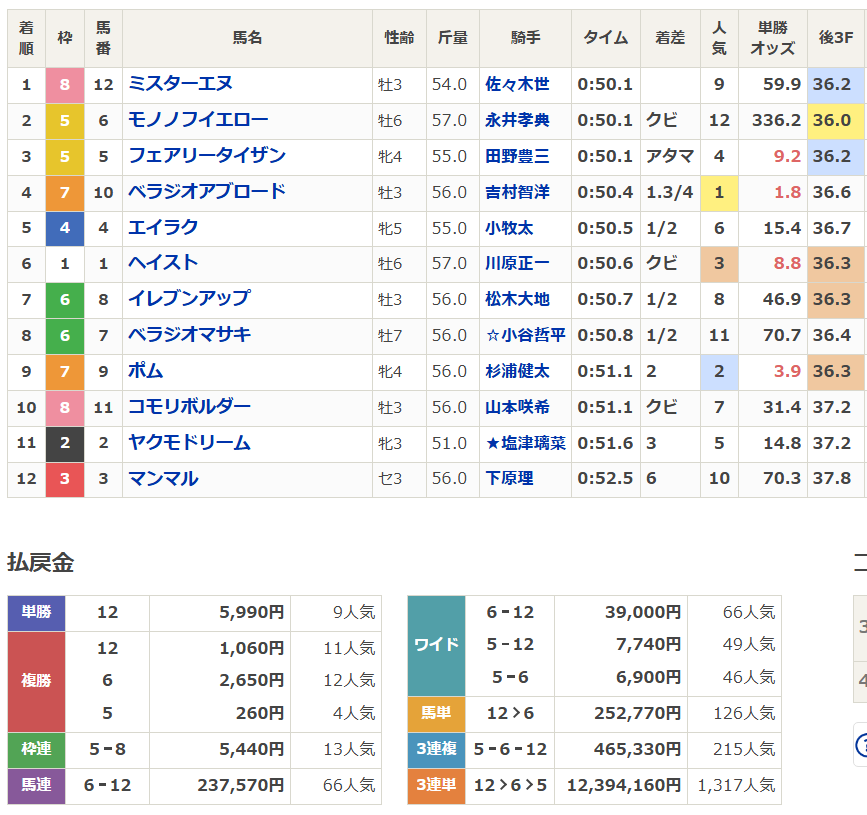Click the 336.2 odds value
Image resolution: width=867 pixels, height=815 pixels.
[x=776, y=120]
